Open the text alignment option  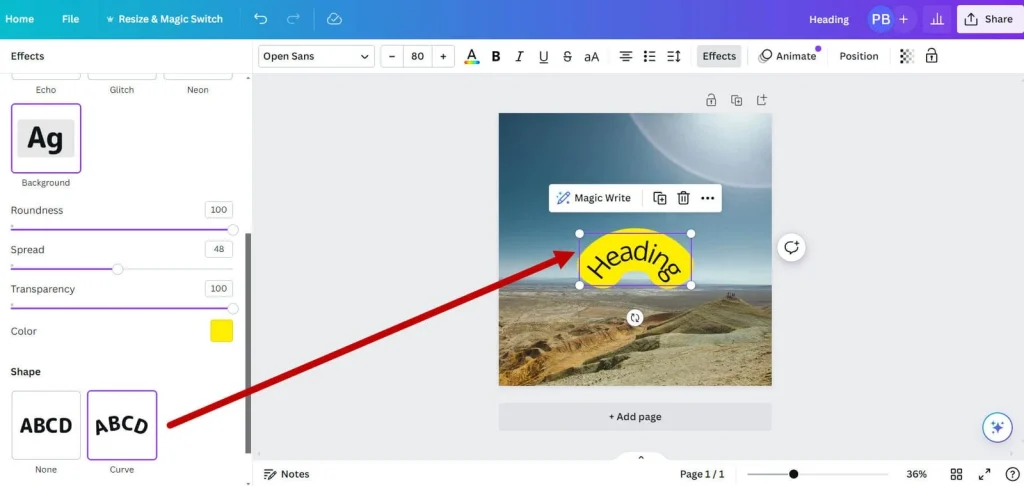click(625, 57)
